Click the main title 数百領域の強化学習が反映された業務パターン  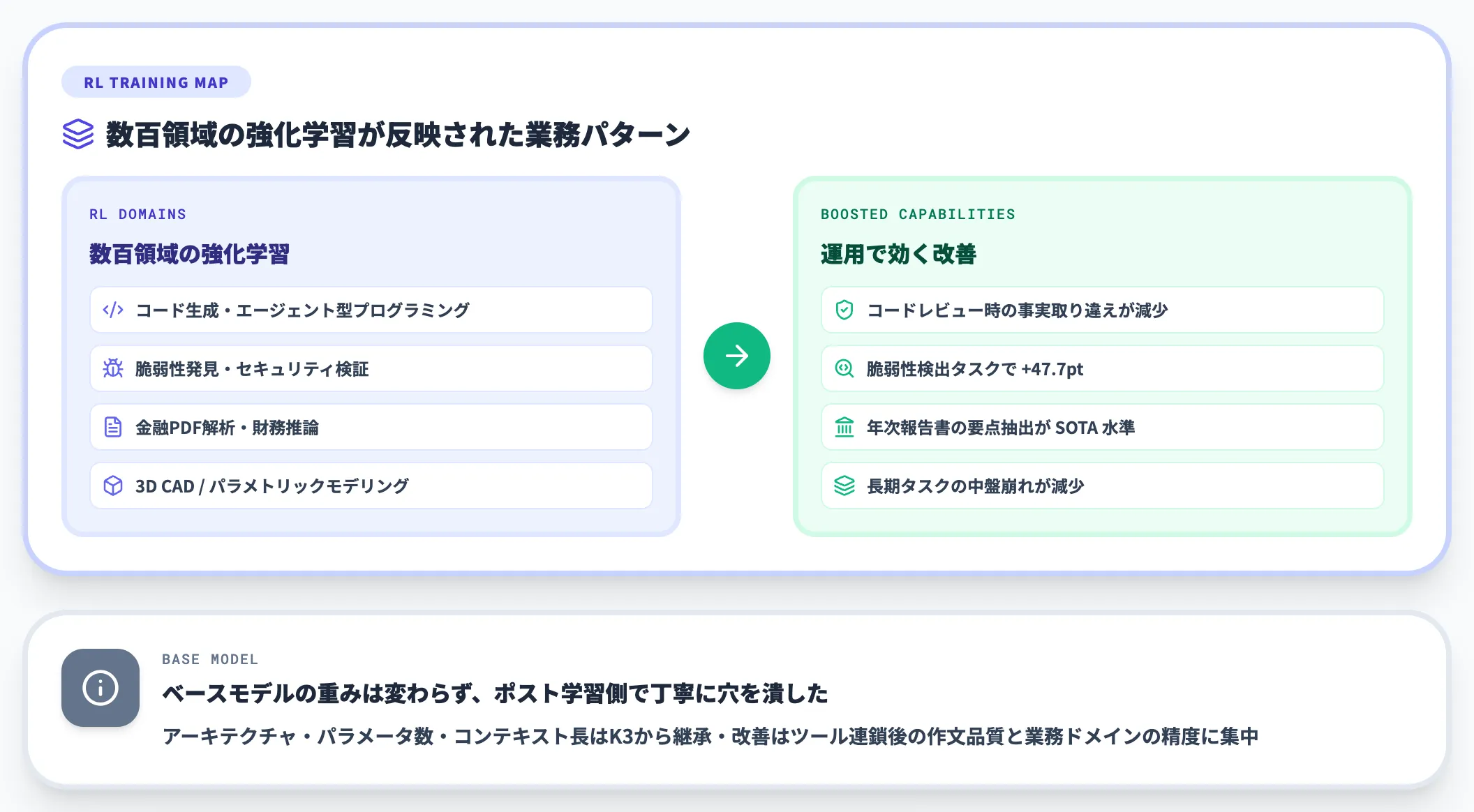[x=398, y=134]
